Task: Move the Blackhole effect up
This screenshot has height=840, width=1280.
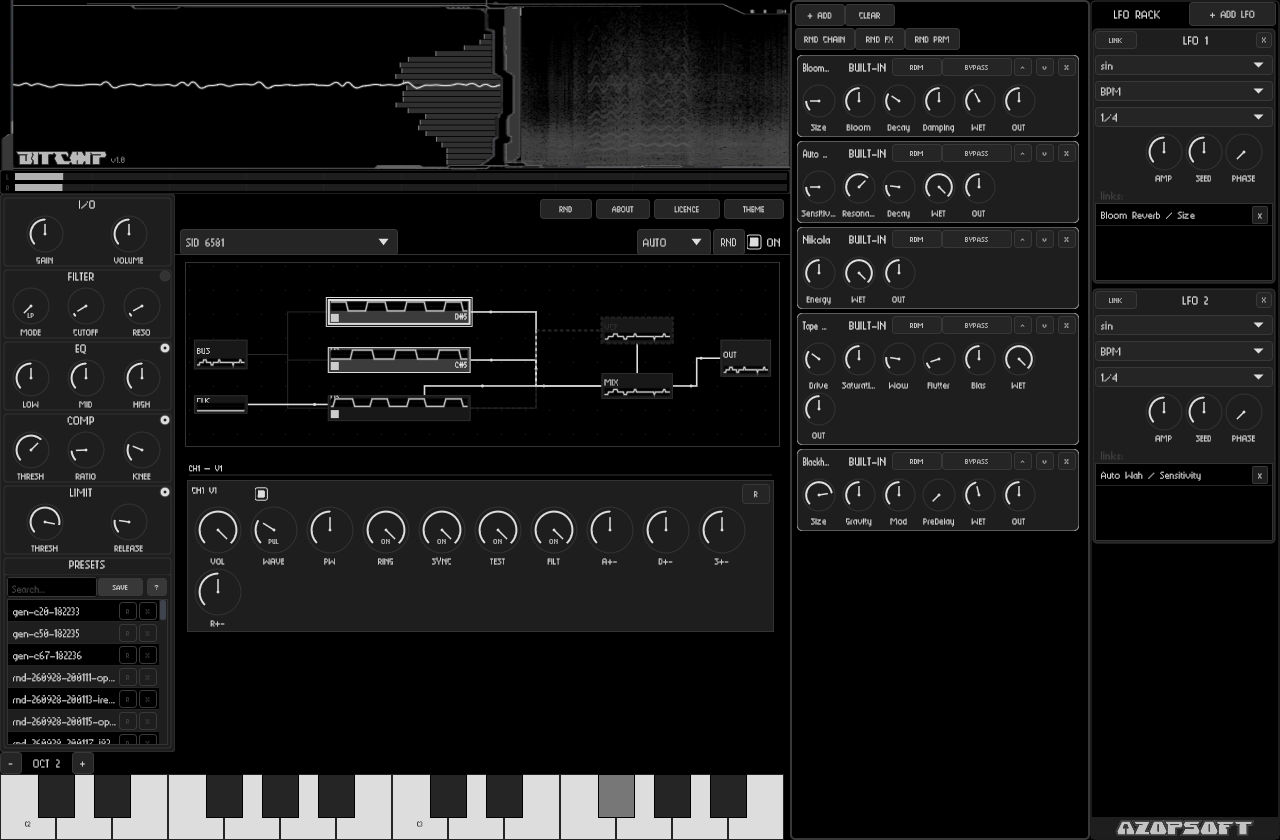Action: coord(1023,462)
